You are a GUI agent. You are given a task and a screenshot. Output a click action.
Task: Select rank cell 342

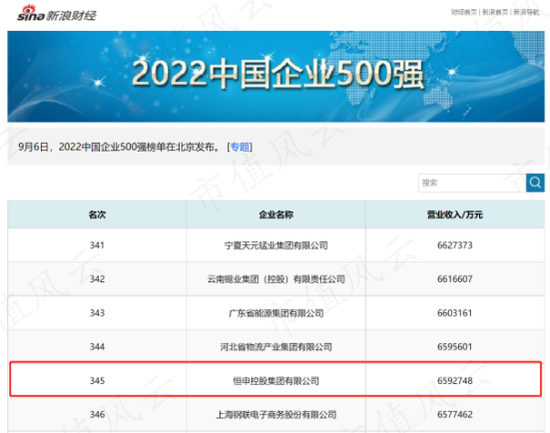pos(97,279)
